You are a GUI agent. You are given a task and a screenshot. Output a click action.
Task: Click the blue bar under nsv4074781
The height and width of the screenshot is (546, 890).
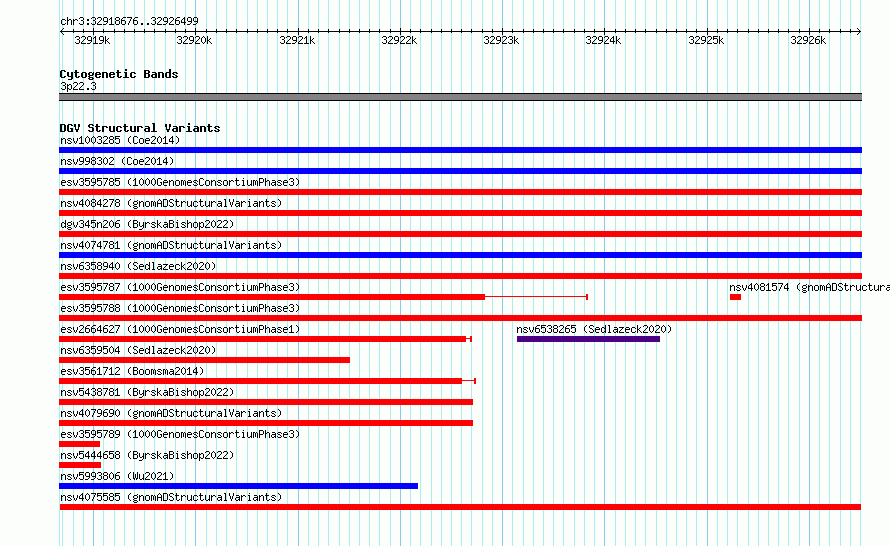460,255
